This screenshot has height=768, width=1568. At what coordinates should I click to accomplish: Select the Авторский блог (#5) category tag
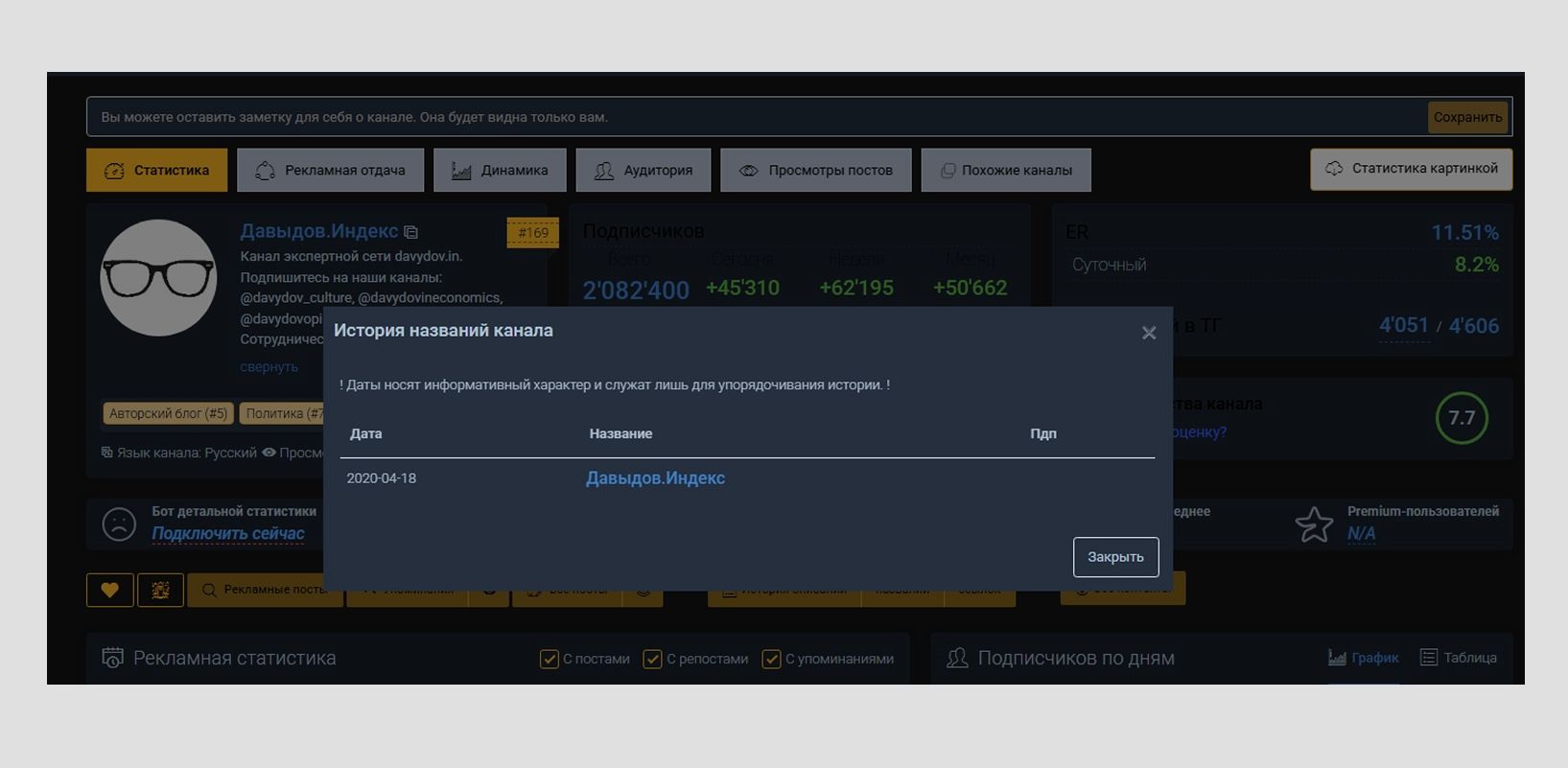coord(168,413)
